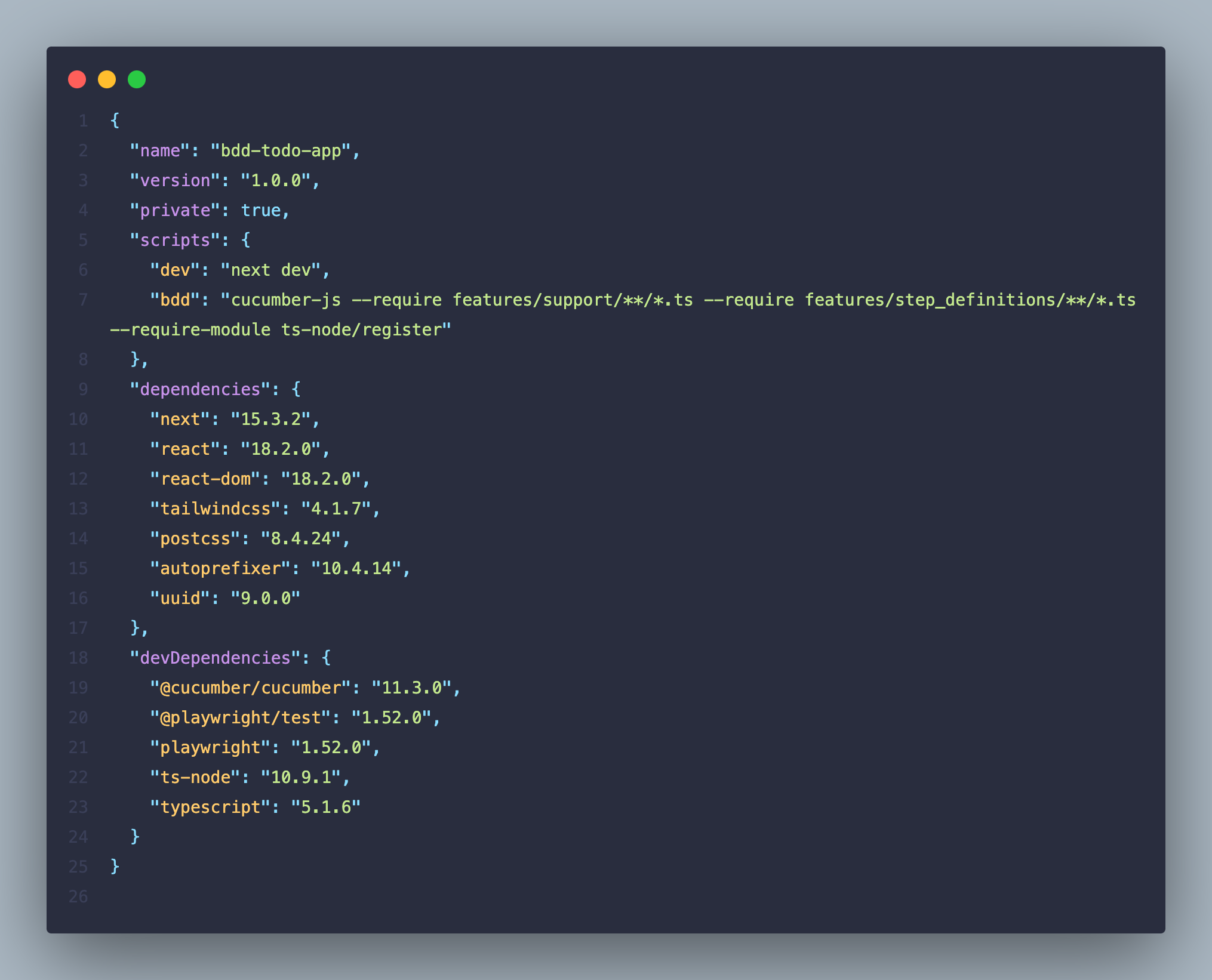Click the closing brace on line 25
1212x980 pixels.
113,866
